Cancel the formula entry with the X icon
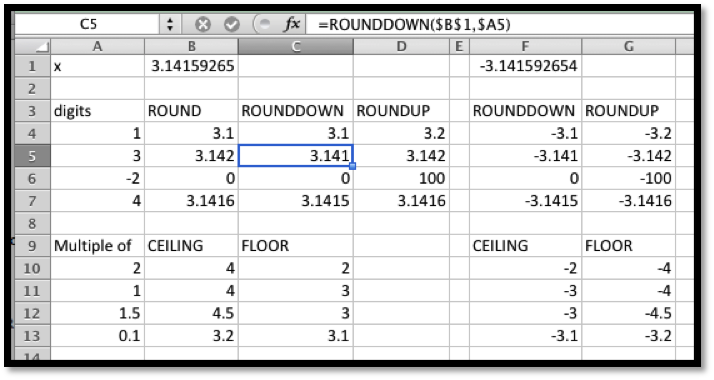Image resolution: width=714 pixels, height=380 pixels. (x=203, y=24)
